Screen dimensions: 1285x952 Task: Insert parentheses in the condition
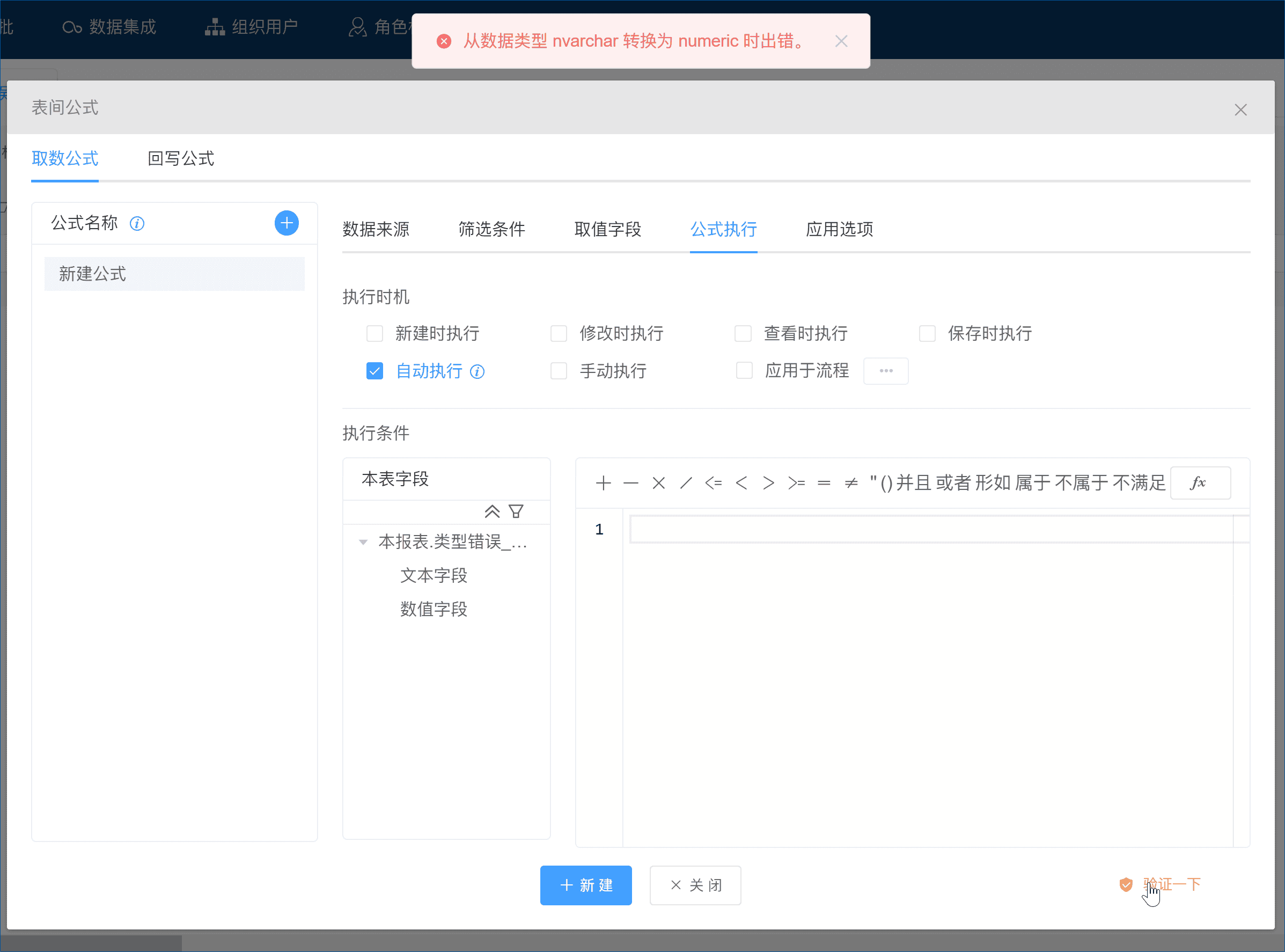point(887,483)
